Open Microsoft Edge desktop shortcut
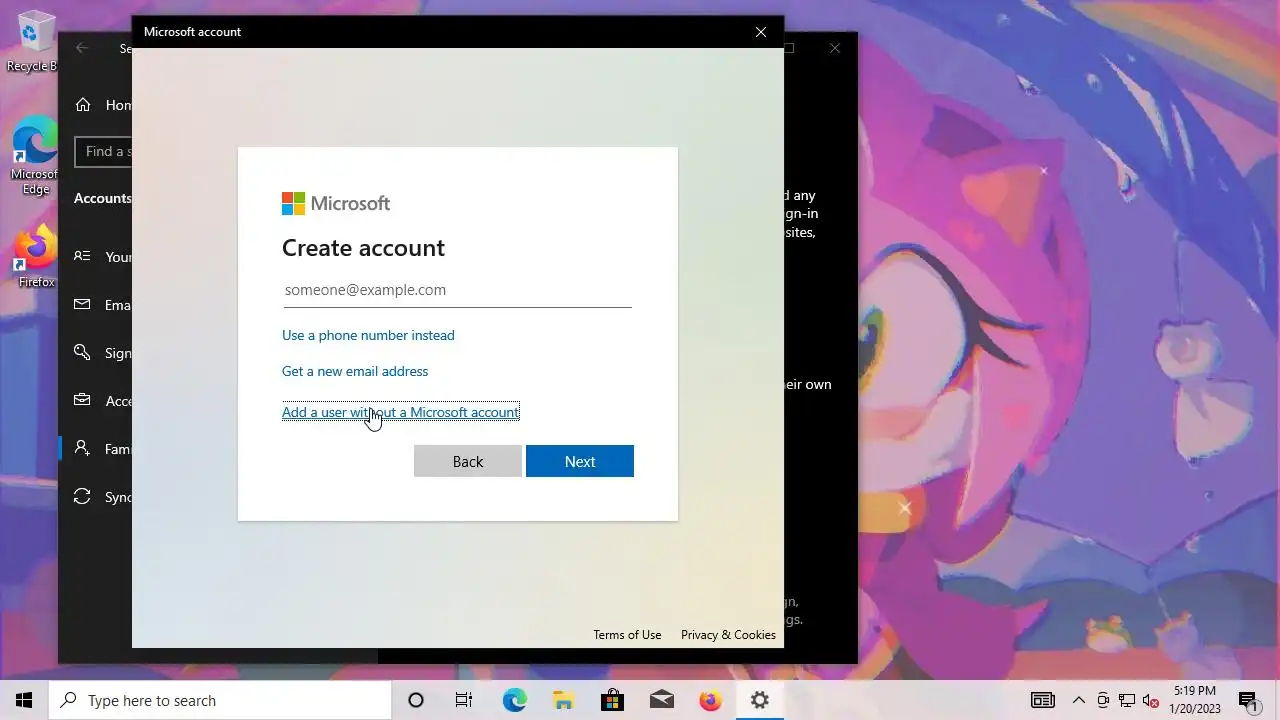The width and height of the screenshot is (1280, 720). point(35,155)
